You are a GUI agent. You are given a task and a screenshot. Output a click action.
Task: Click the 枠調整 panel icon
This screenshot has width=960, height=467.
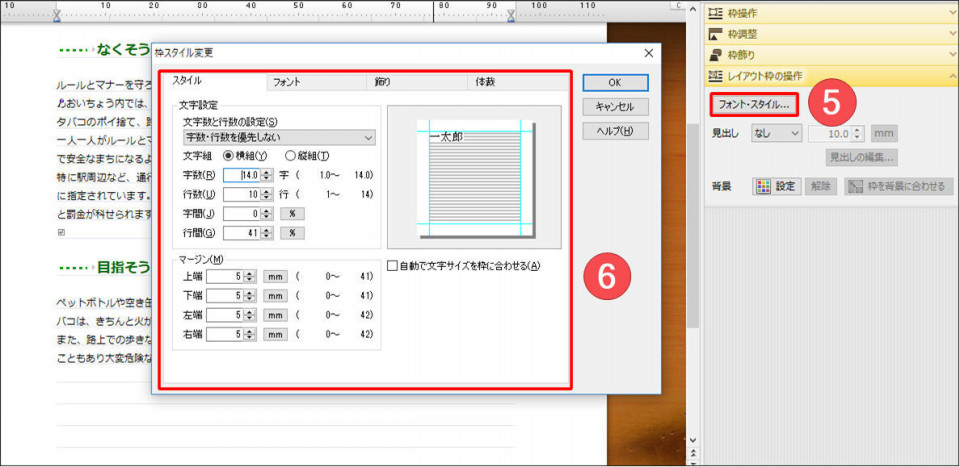tap(715, 34)
